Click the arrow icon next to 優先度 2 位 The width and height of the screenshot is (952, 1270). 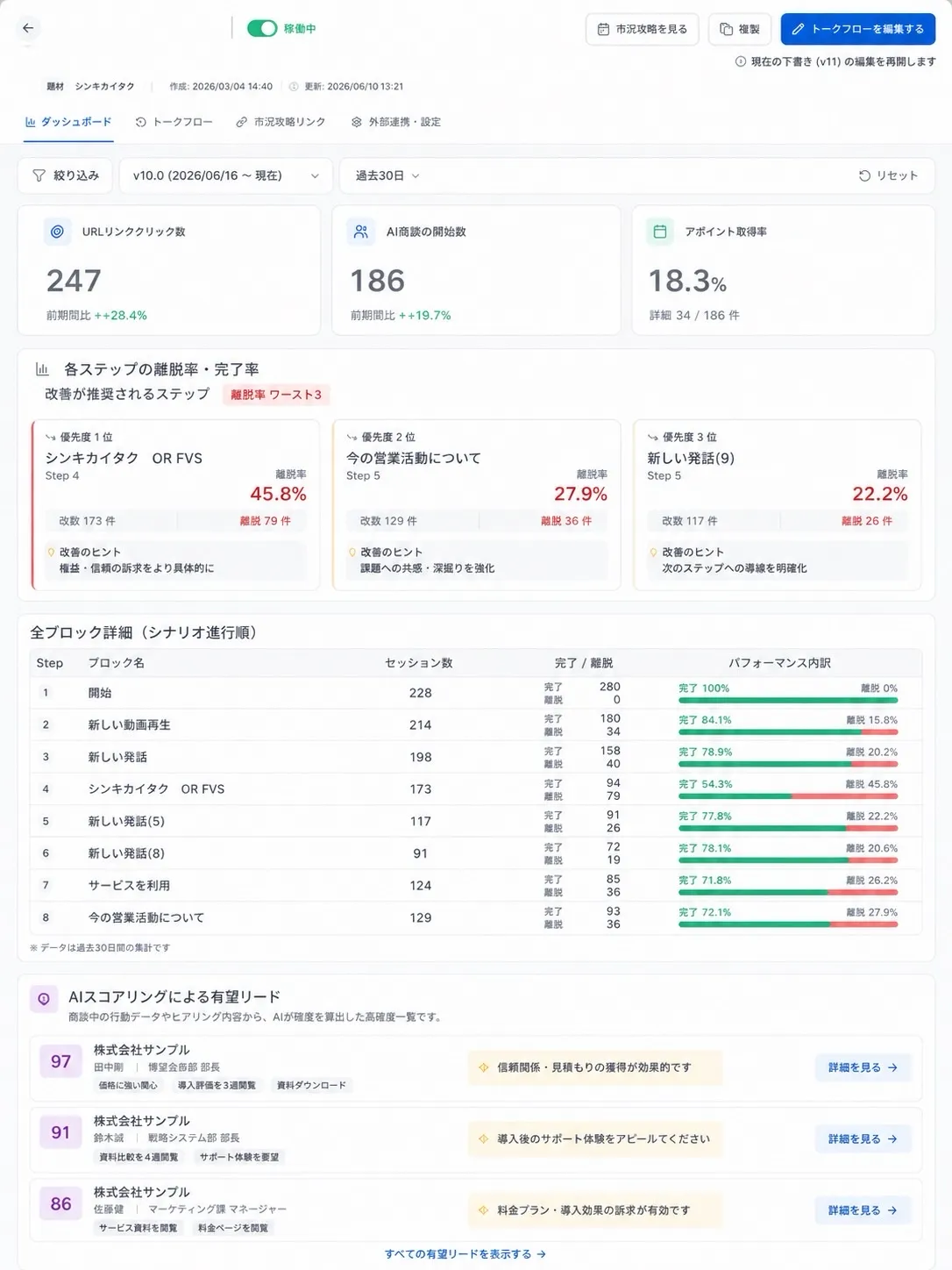(352, 437)
